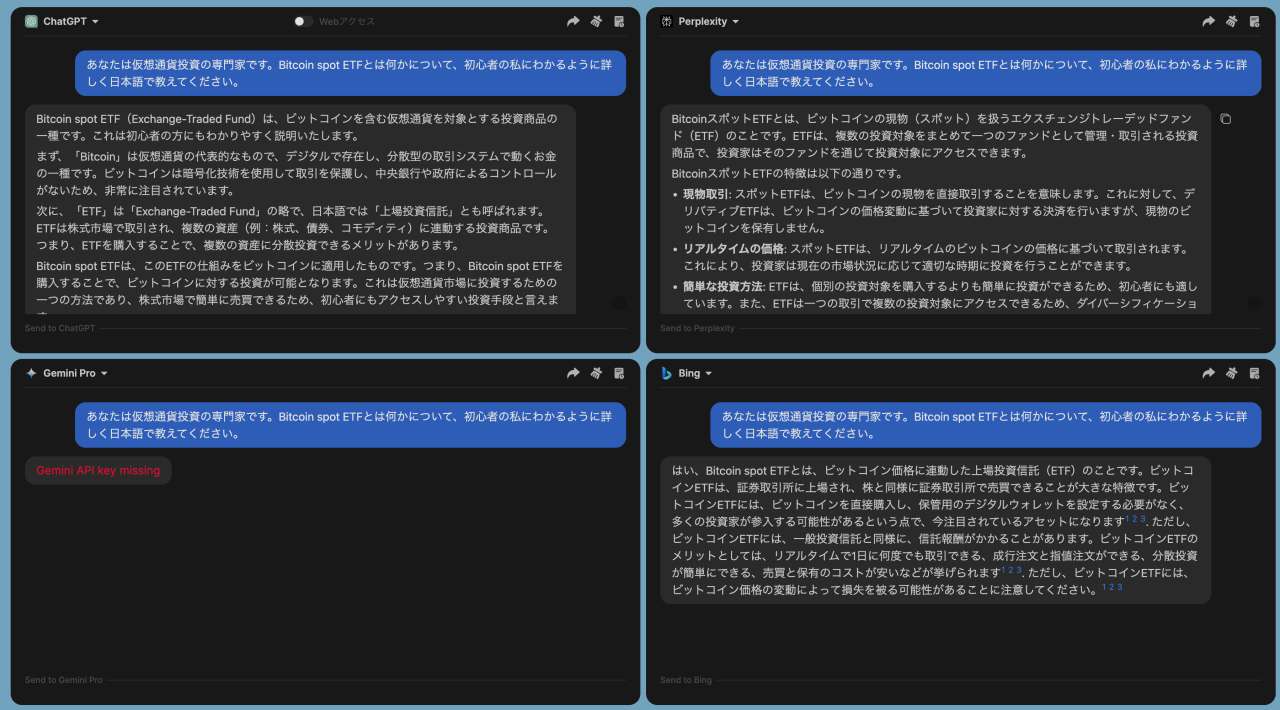
Task: Copy the Perplexity response using the copy icon
Action: [1226, 117]
